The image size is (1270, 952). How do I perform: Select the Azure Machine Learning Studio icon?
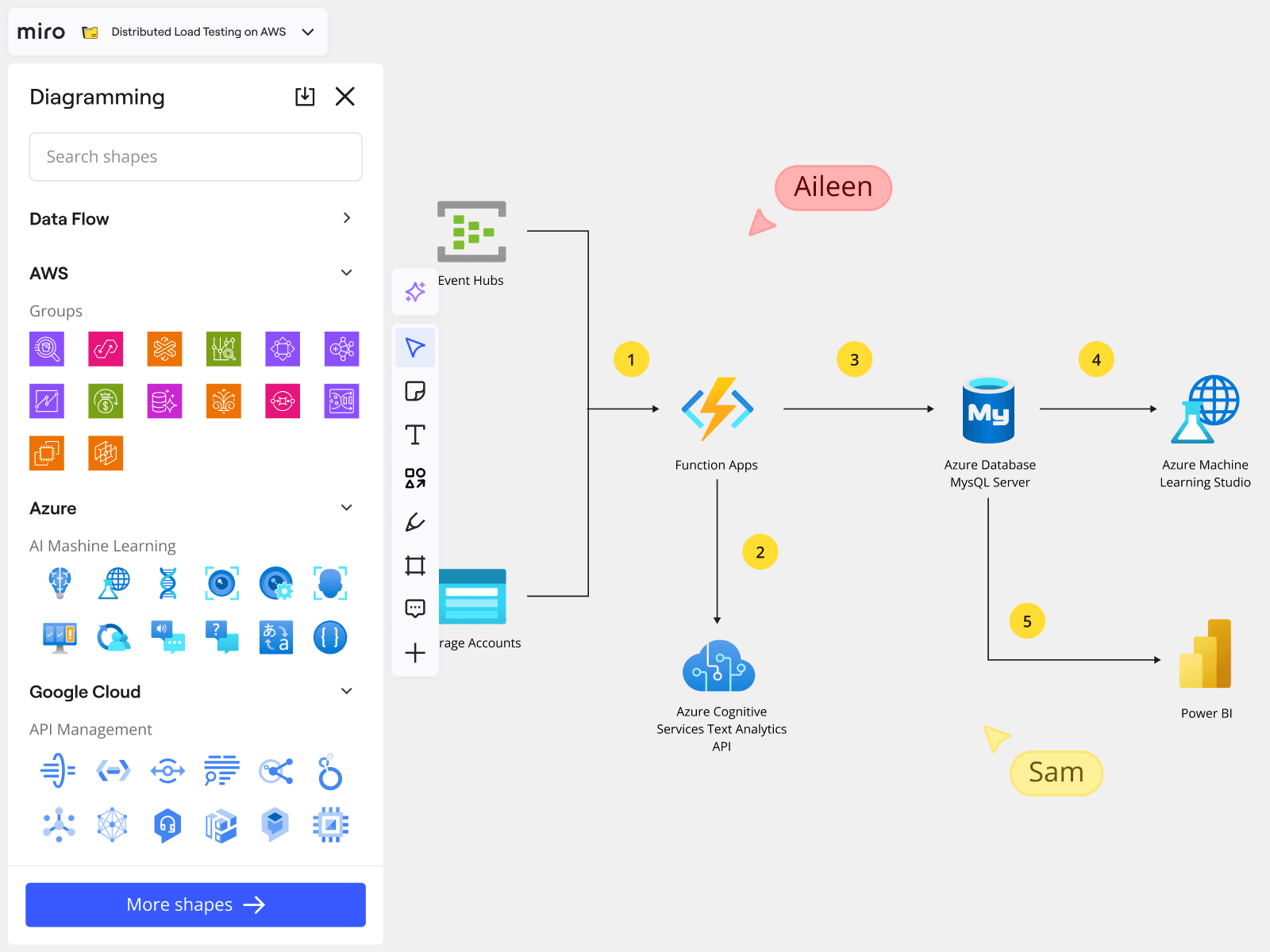(1205, 409)
